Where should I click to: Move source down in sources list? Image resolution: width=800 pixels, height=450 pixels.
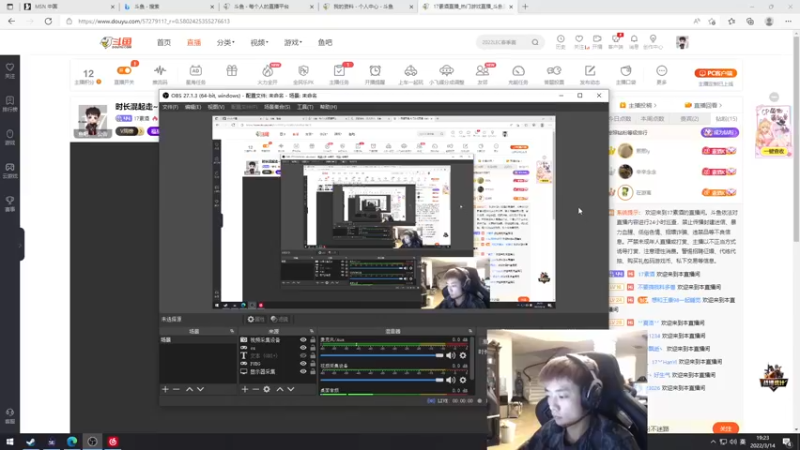(291, 389)
